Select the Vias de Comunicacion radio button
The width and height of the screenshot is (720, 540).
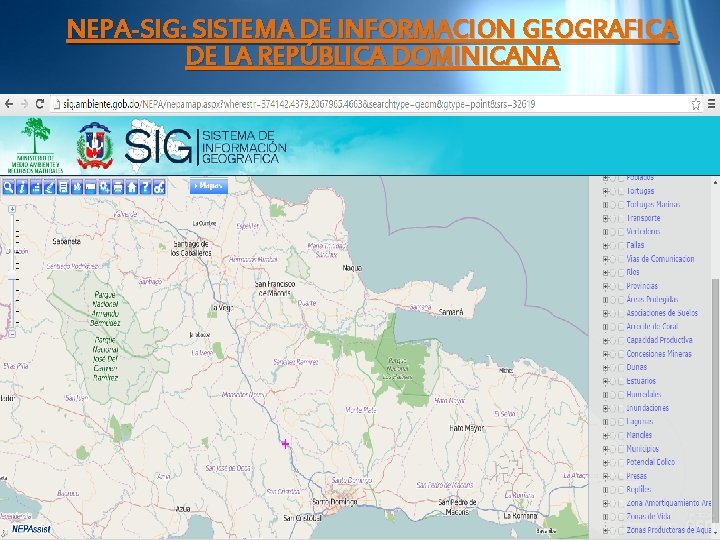[613, 259]
